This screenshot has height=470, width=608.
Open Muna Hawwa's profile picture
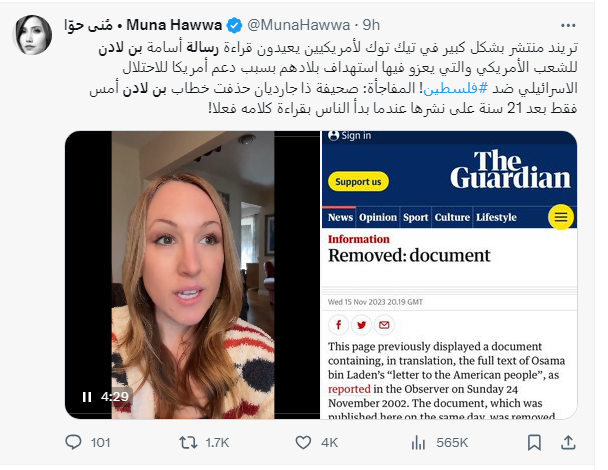click(33, 35)
